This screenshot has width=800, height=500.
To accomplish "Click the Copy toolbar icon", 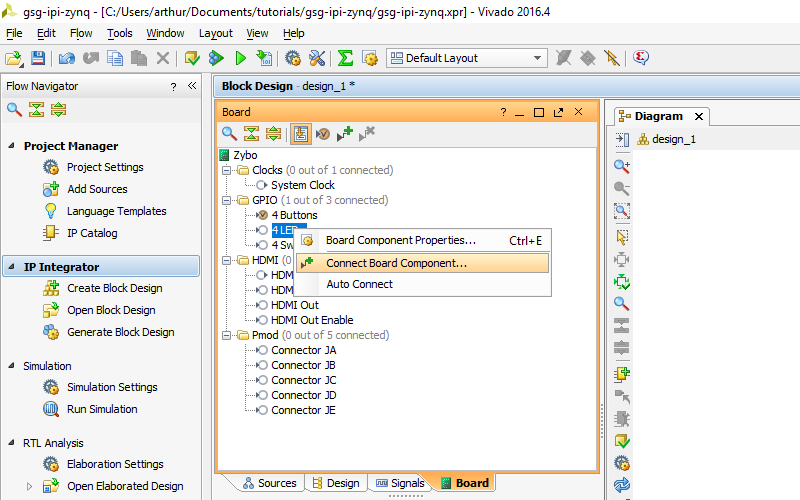I will tap(115, 58).
